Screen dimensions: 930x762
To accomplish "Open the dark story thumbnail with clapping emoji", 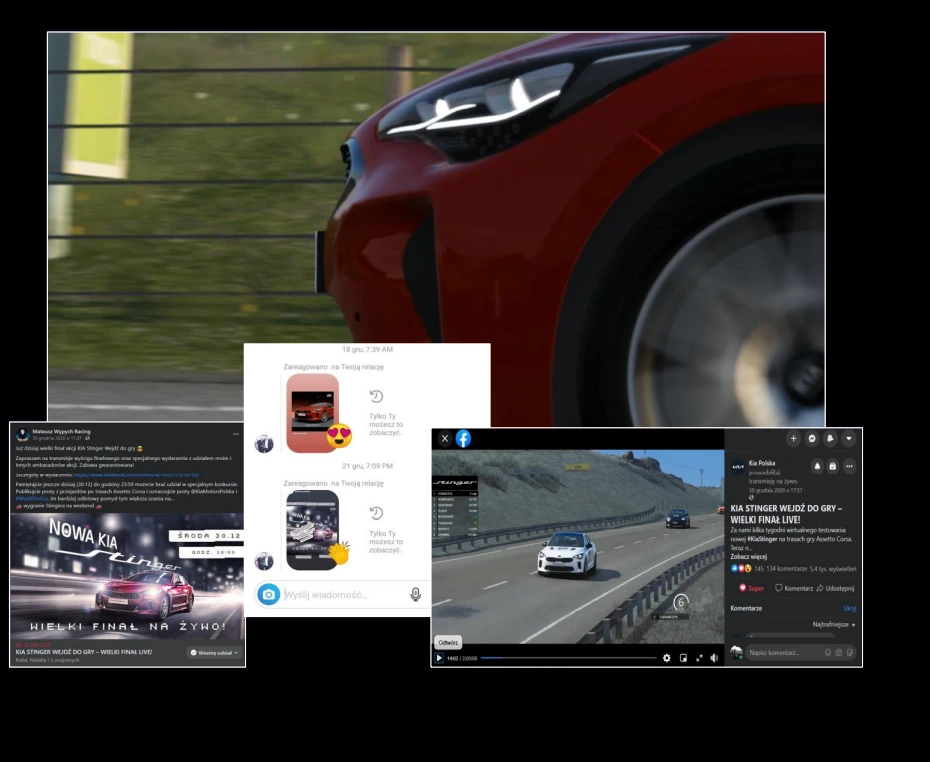I will click(313, 530).
